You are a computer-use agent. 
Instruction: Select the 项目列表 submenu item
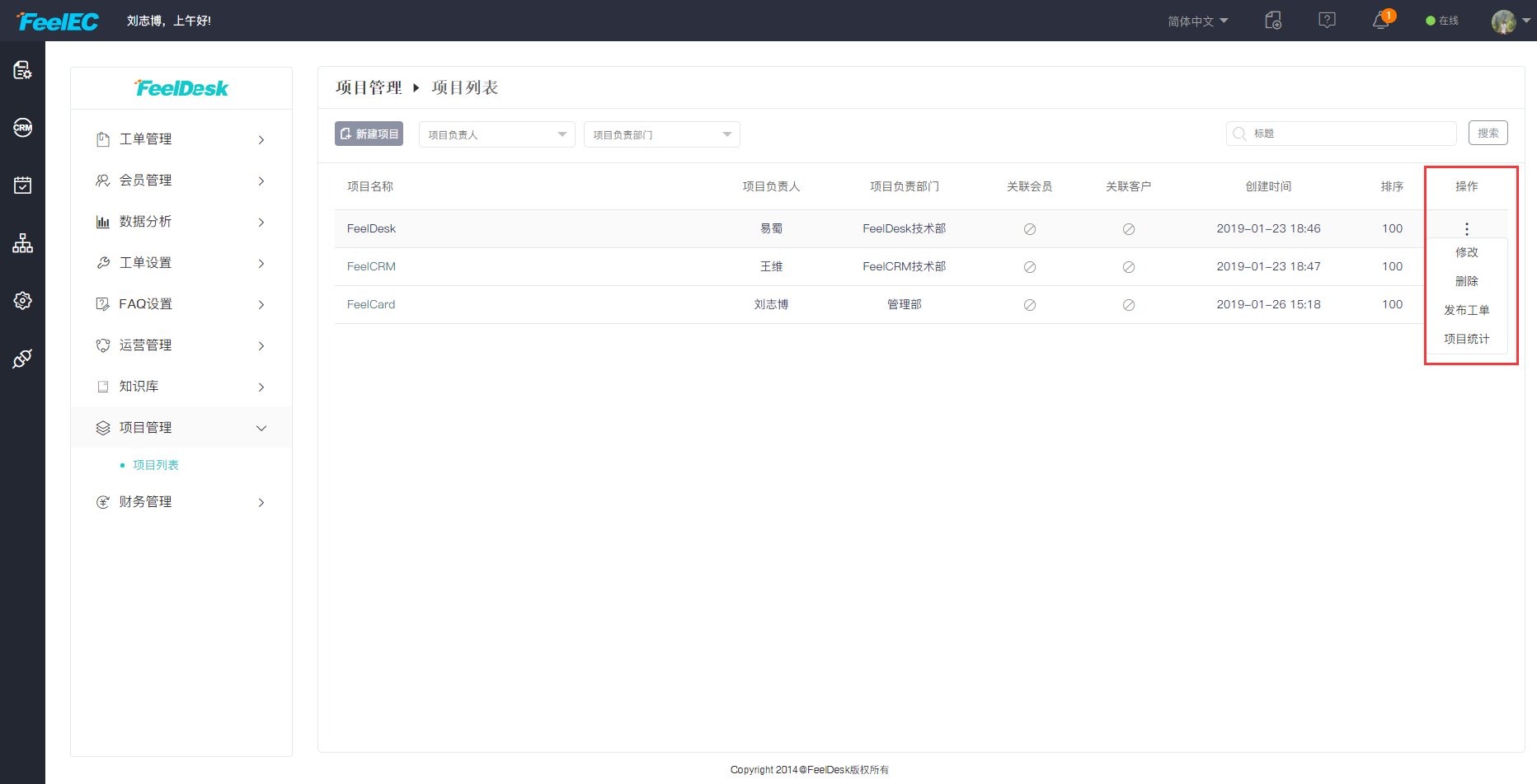(x=156, y=465)
